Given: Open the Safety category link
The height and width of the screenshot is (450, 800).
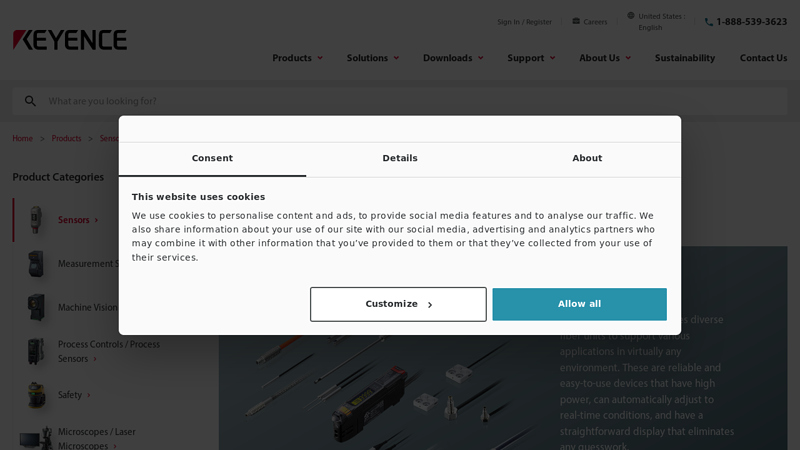Looking at the screenshot, I should [x=70, y=395].
